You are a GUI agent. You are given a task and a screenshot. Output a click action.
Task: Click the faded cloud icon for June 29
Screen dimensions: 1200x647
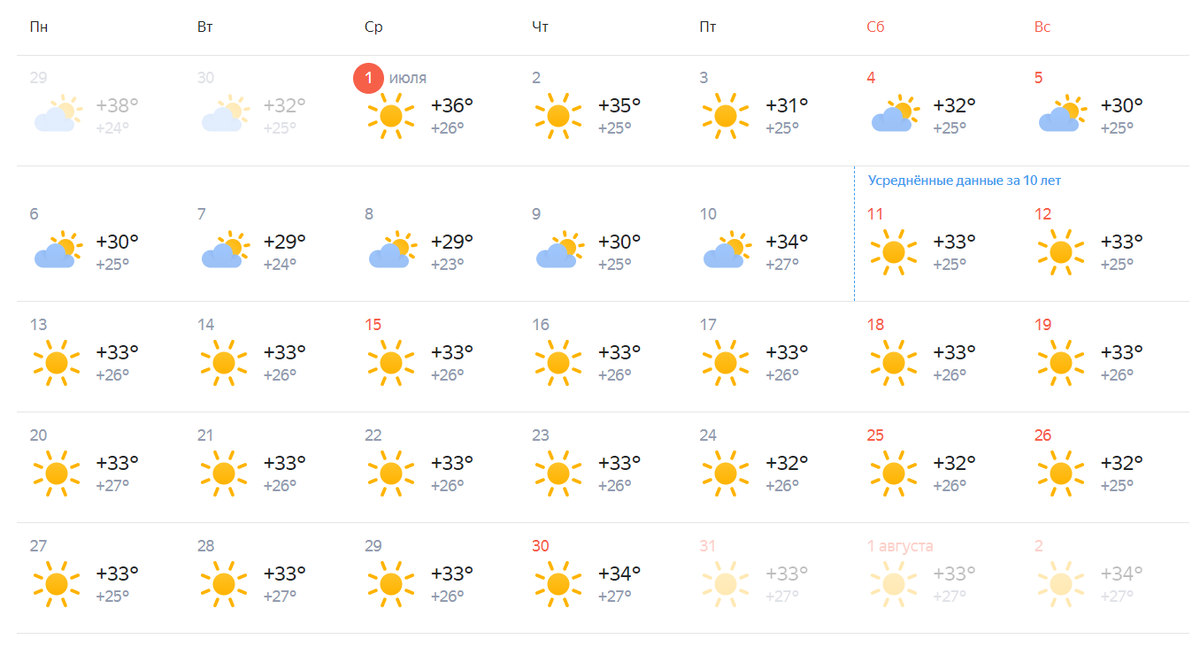coord(57,116)
